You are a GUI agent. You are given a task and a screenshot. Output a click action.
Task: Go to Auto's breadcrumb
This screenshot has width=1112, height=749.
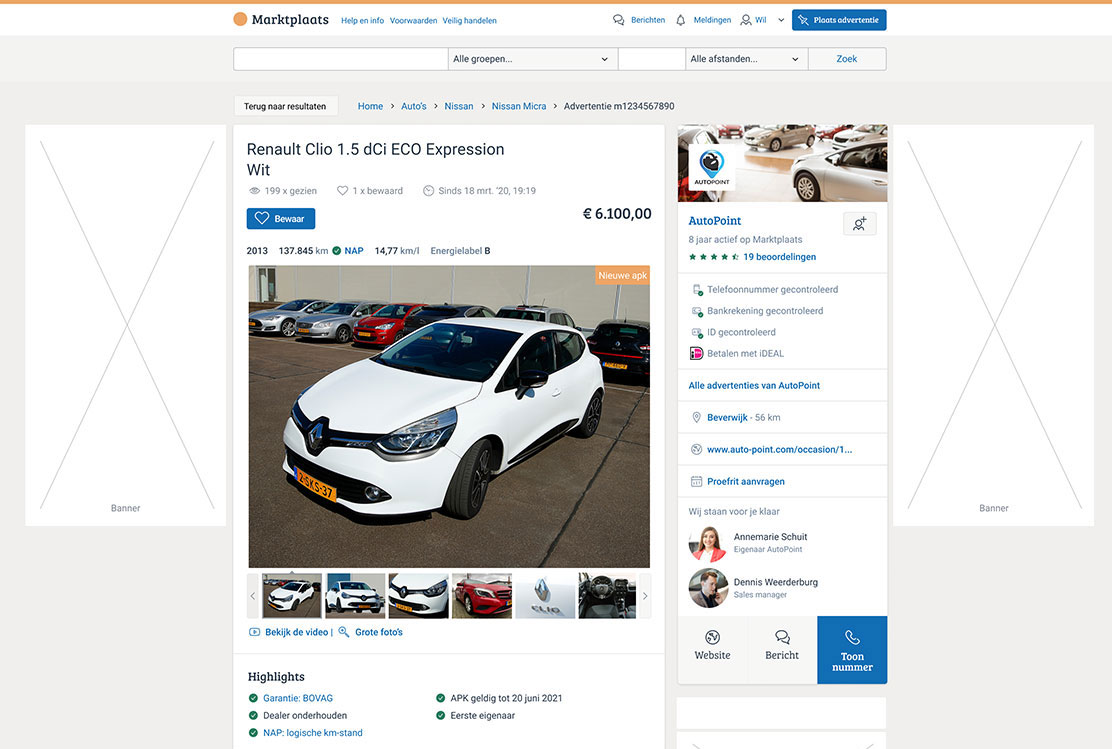click(413, 106)
